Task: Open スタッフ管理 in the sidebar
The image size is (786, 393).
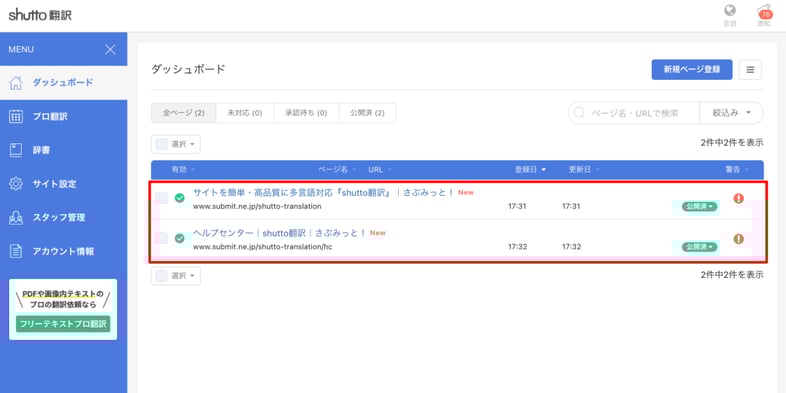Action: (x=64, y=218)
